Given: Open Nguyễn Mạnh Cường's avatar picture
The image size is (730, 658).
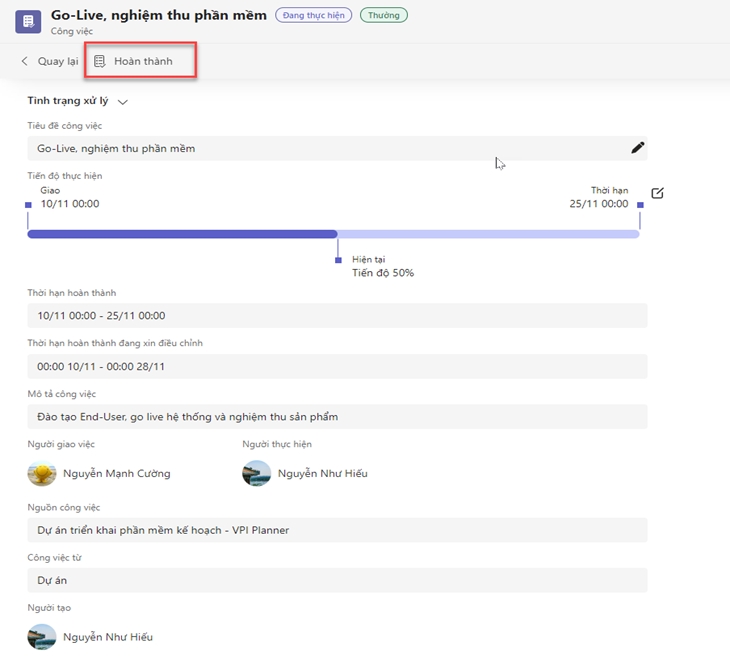Looking at the screenshot, I should (41, 473).
